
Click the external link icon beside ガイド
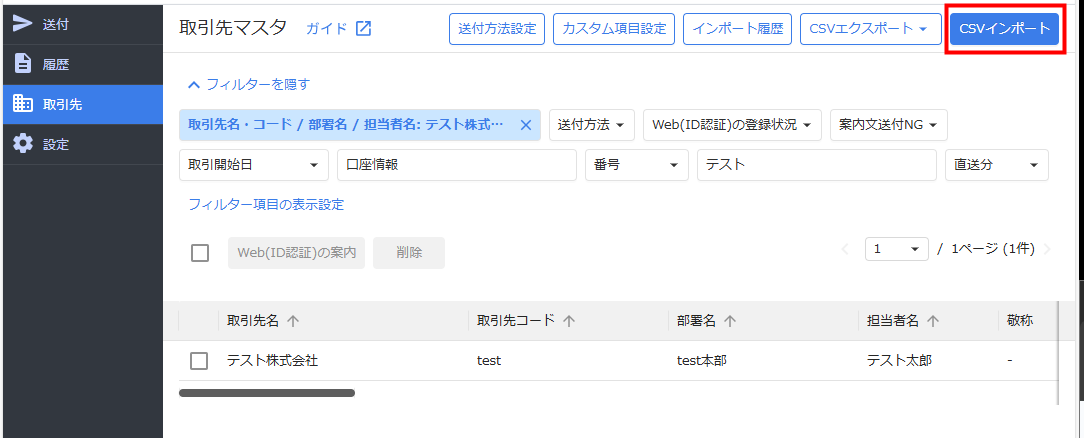coord(363,29)
